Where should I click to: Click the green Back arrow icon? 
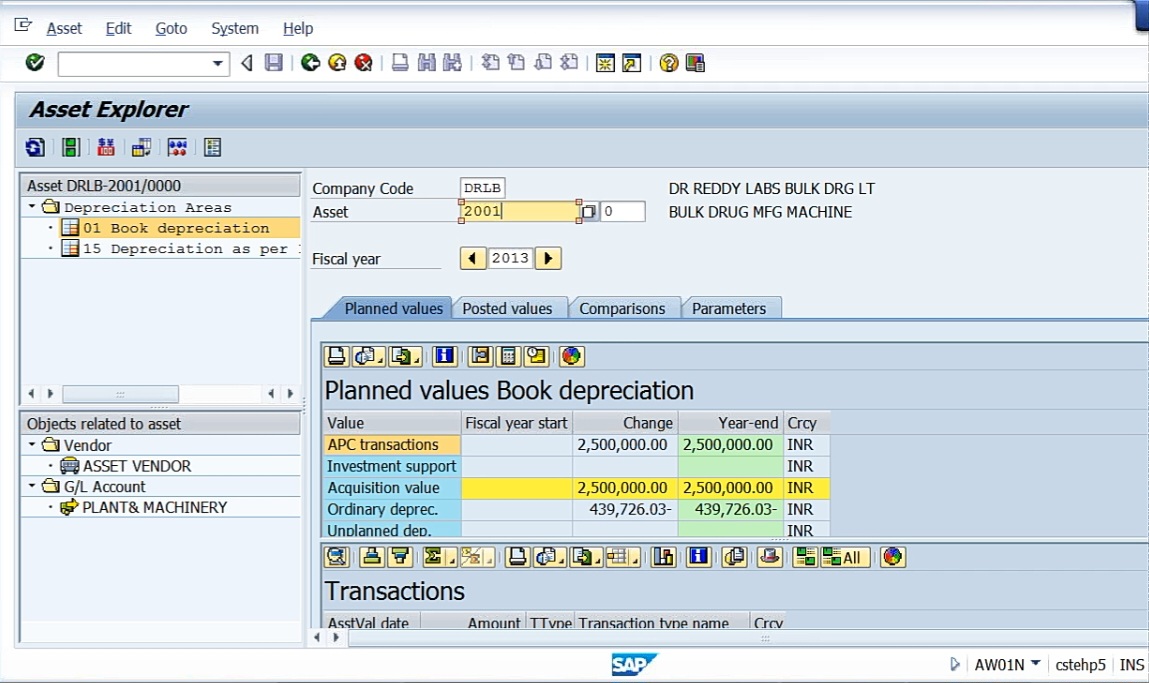tap(311, 63)
